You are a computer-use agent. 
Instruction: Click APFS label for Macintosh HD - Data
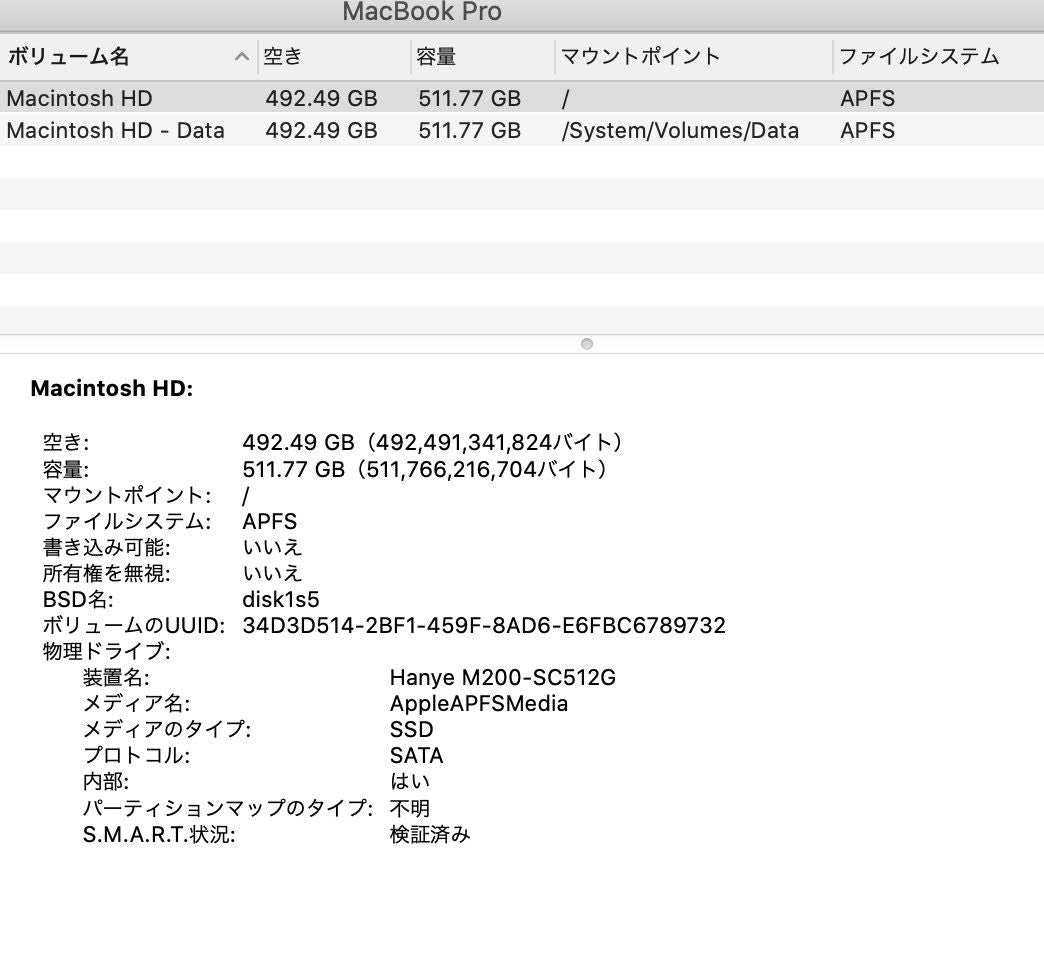click(866, 130)
